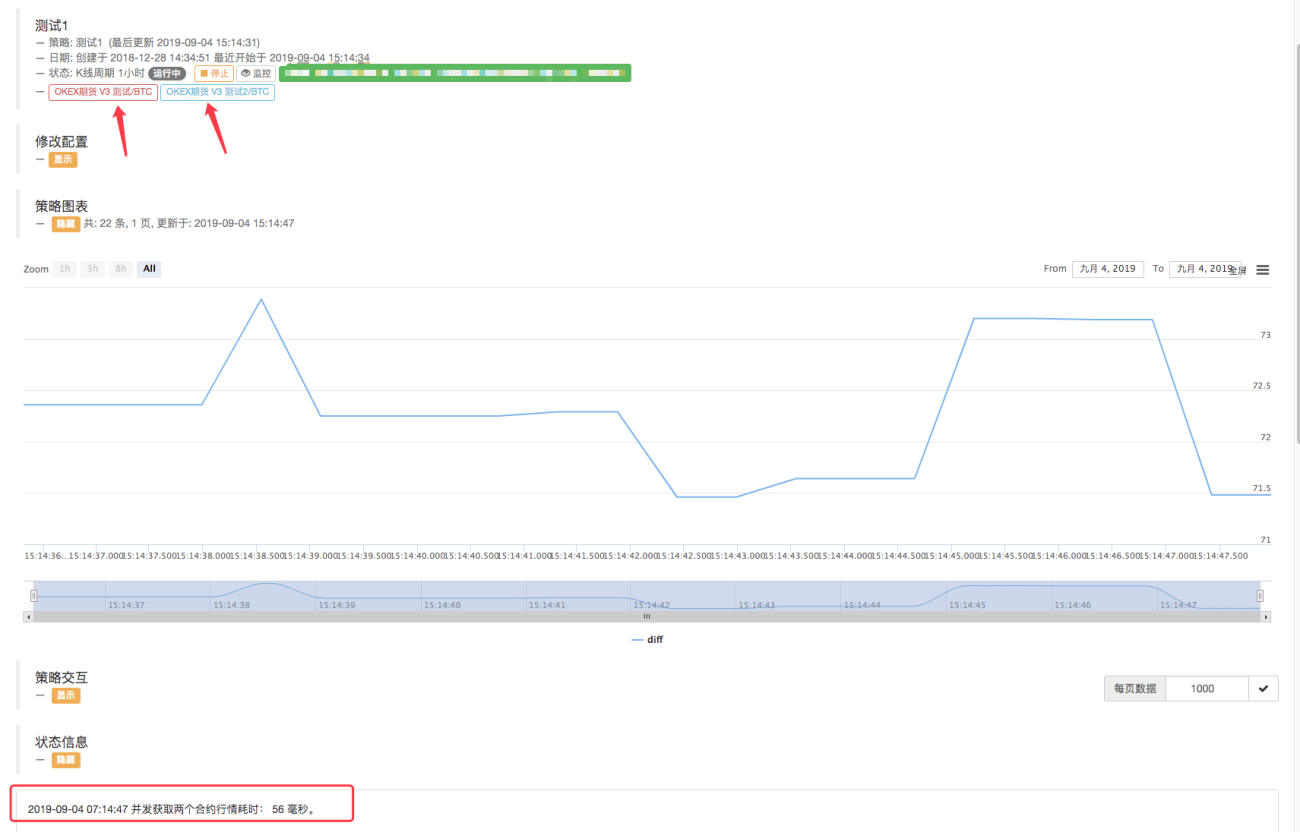Grab the navigator left range handle
Viewport: 1300px width, 832px height.
tap(33, 595)
